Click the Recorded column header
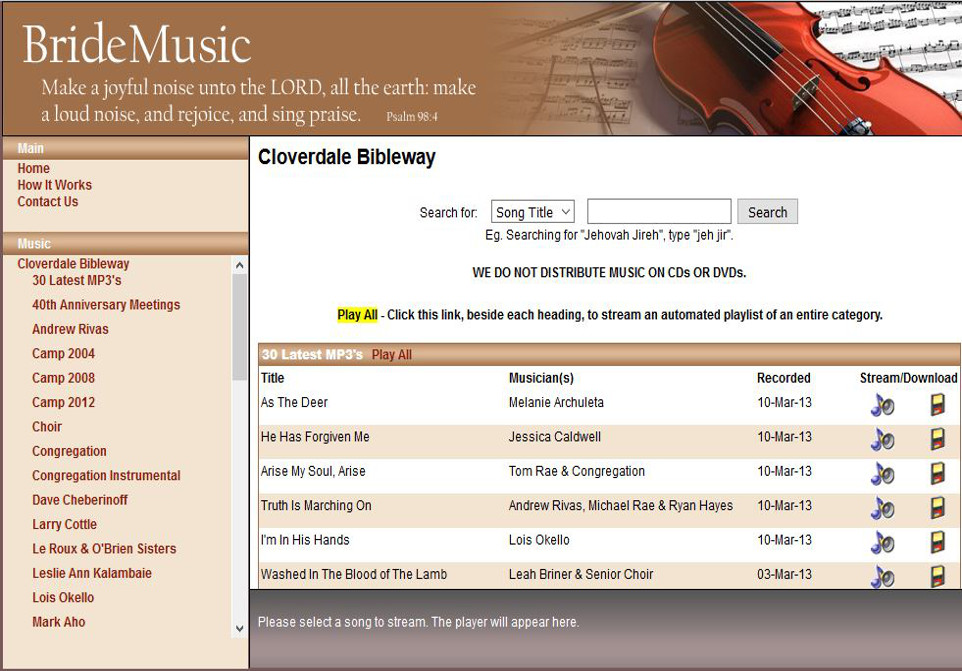The width and height of the screenshot is (962, 671). pos(783,378)
